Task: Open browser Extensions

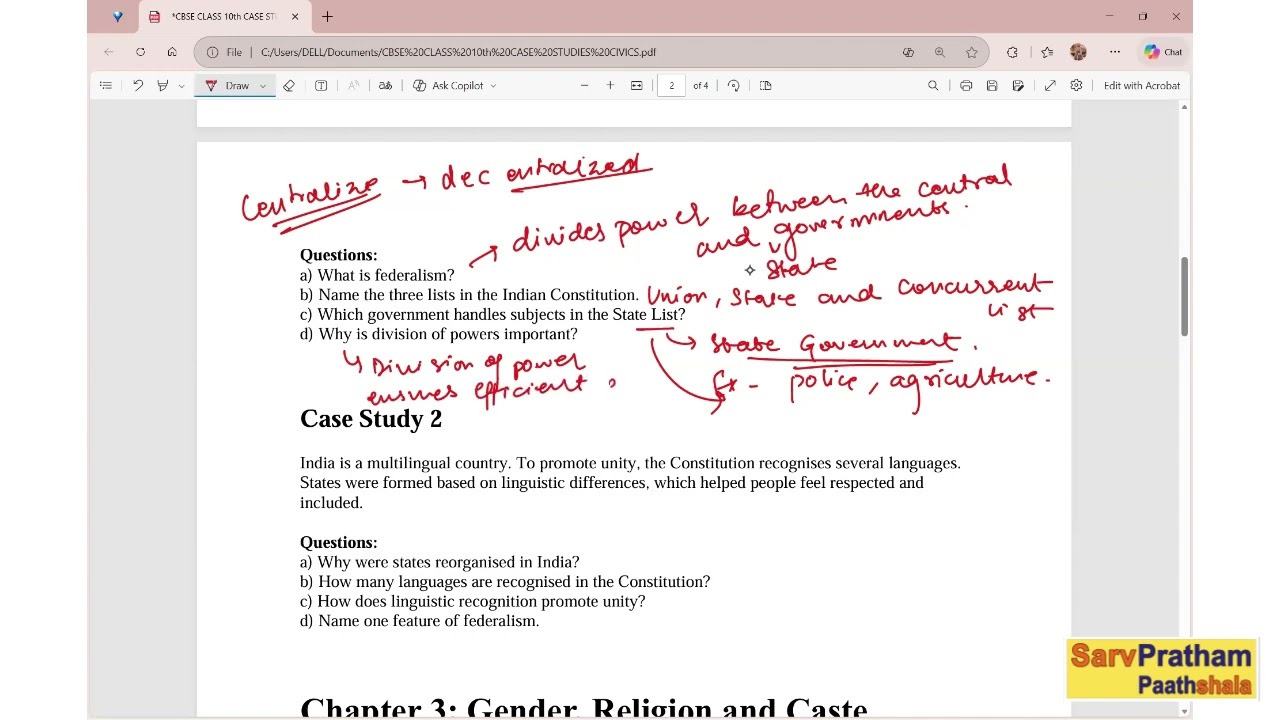Action: (x=1012, y=52)
